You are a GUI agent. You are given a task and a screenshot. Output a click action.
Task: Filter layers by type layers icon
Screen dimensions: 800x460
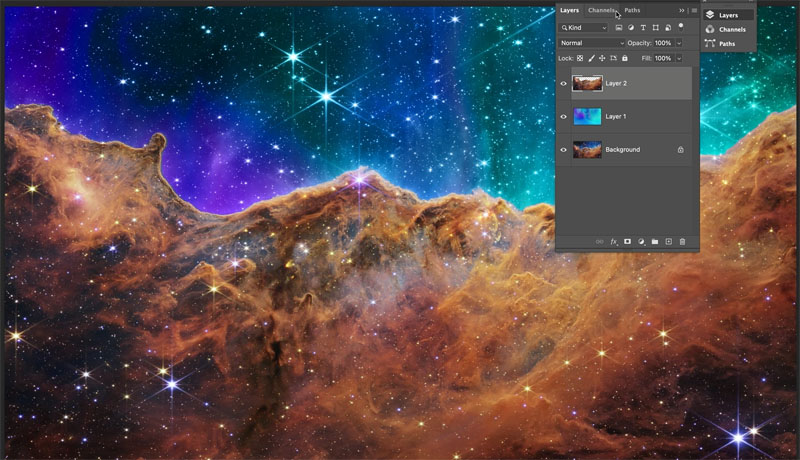pyautogui.click(x=643, y=28)
